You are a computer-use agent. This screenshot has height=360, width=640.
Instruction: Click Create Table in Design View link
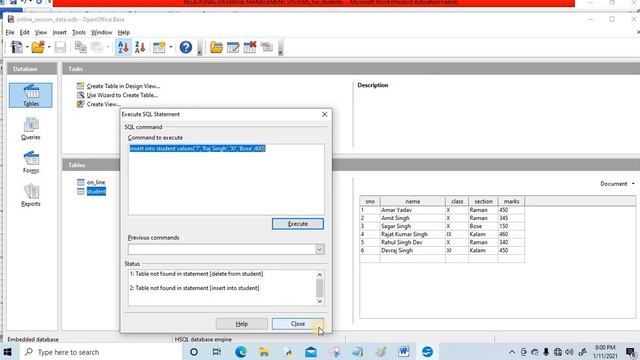(123, 86)
